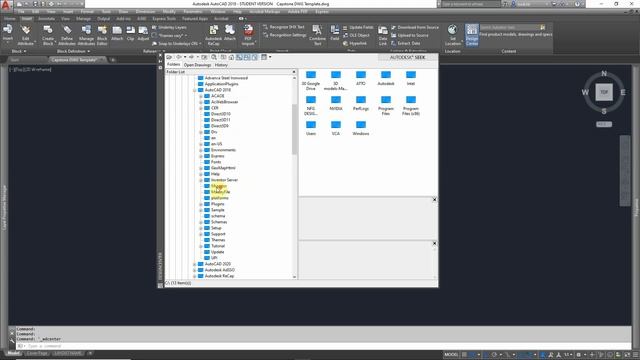Expand the AcWebBrowser folder node
This screenshot has height=360, width=640.
(x=201, y=102)
